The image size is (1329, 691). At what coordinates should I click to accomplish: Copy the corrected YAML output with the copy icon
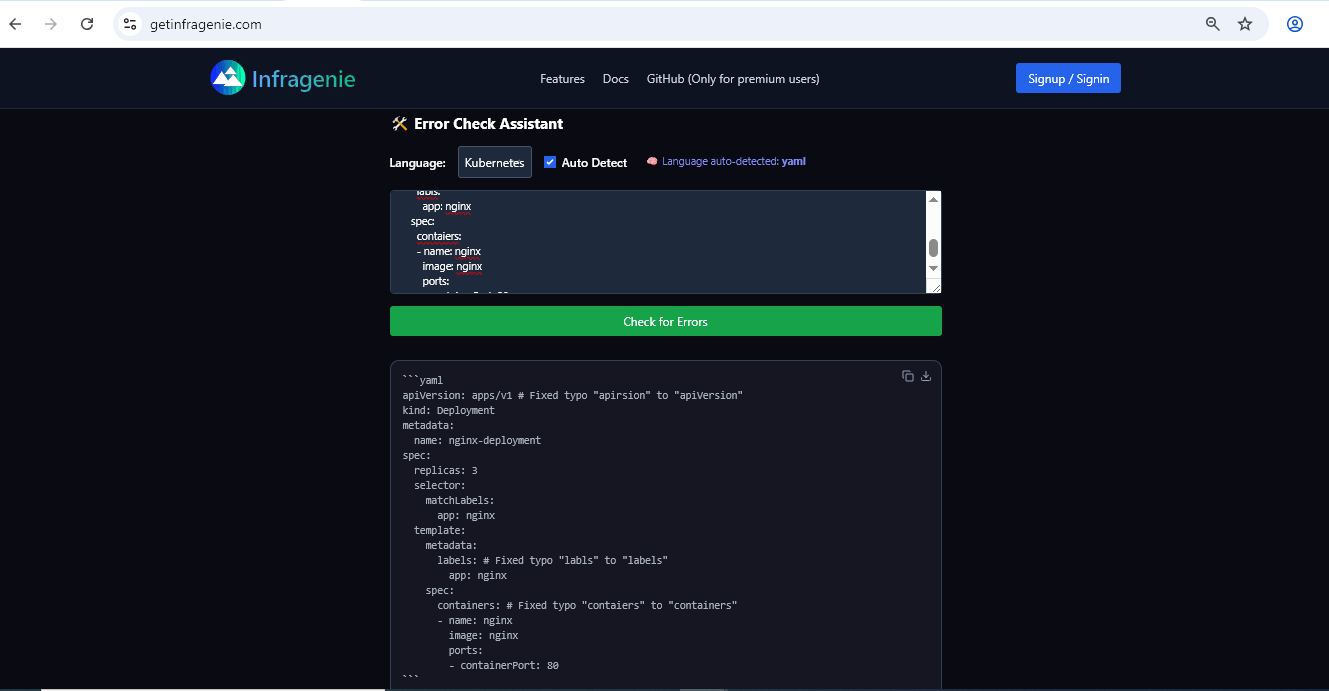(908, 376)
